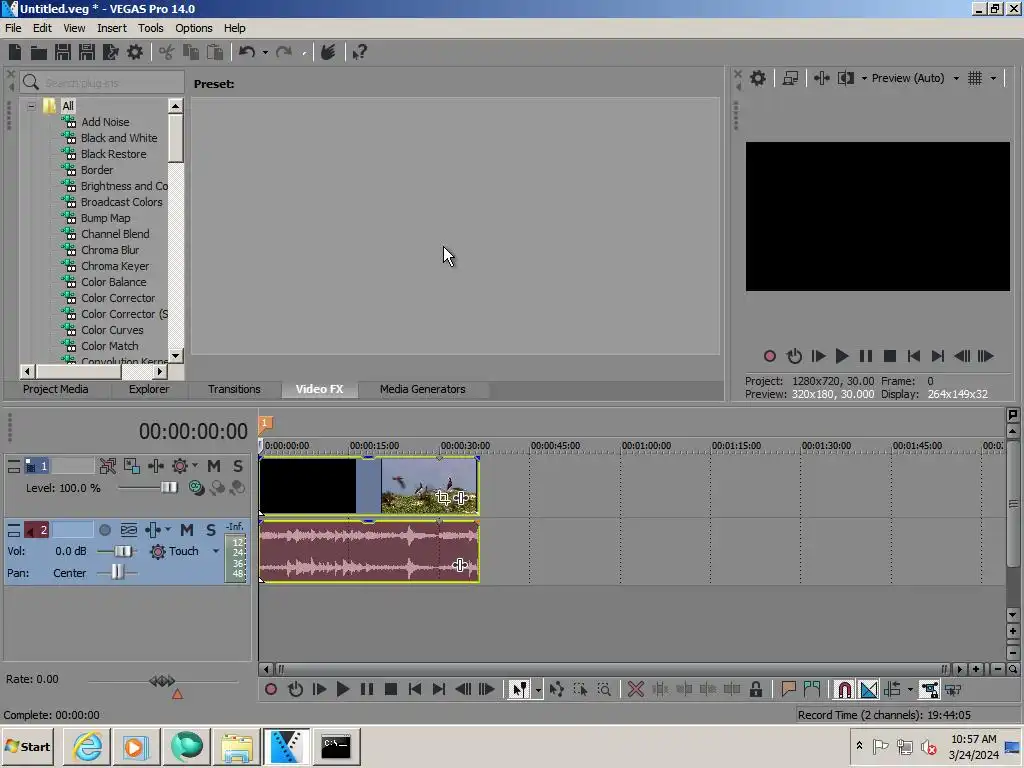Insert region with the region icon
Screen dimensions: 1024x768
pos(812,689)
